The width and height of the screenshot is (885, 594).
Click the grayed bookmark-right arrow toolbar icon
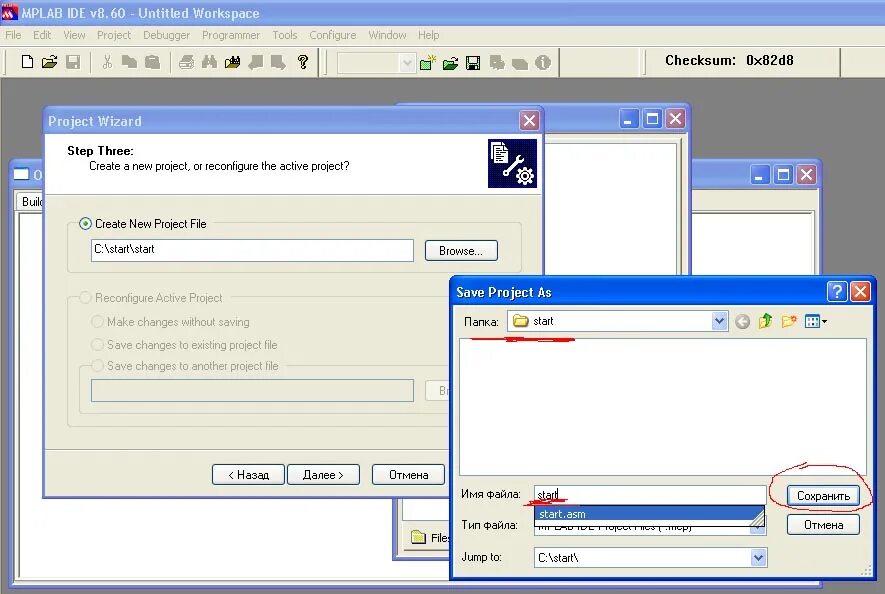[278, 62]
